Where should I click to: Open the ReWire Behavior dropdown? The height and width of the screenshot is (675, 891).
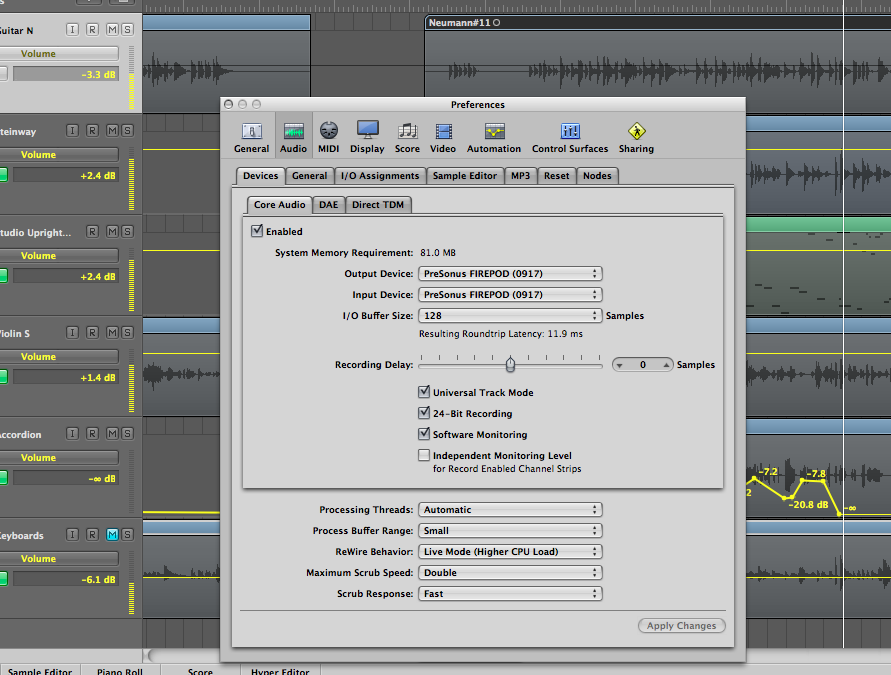(510, 552)
